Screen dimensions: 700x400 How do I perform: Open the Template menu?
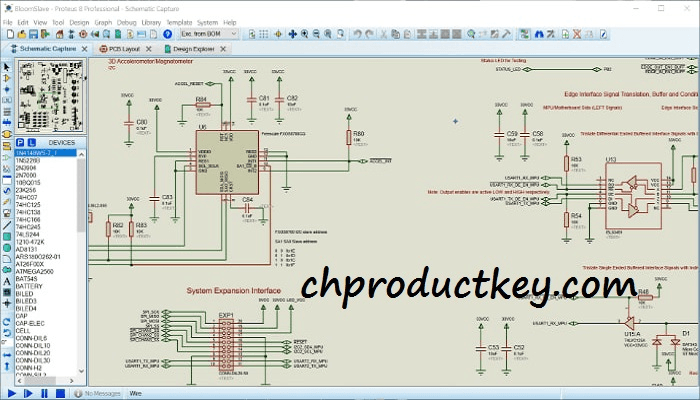tap(179, 22)
